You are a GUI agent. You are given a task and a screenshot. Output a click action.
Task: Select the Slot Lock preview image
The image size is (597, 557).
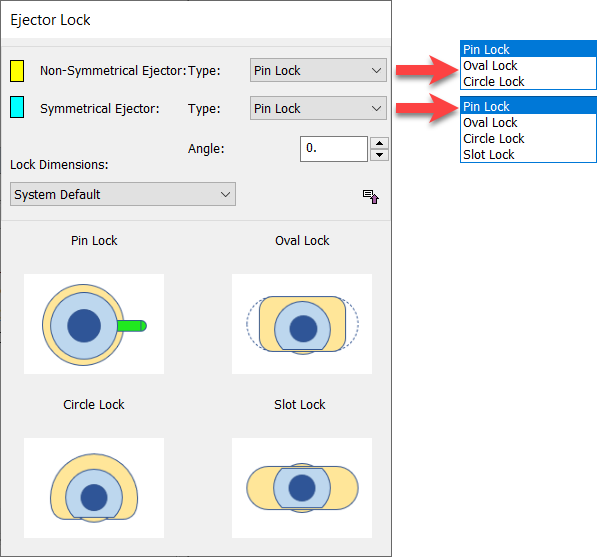pos(302,488)
